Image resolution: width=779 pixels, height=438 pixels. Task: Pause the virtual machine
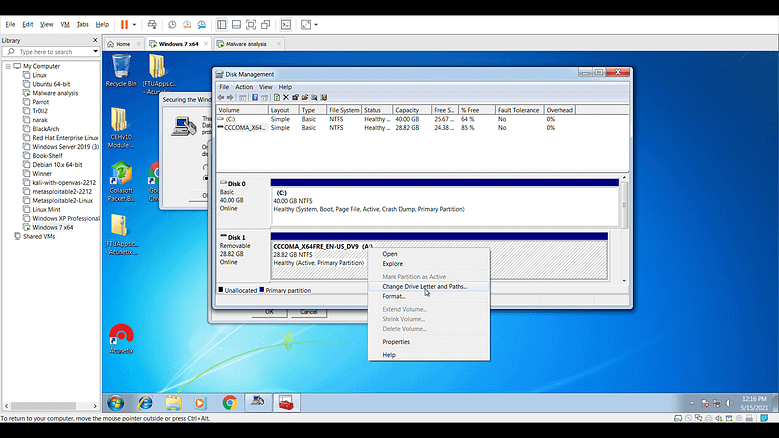point(124,24)
